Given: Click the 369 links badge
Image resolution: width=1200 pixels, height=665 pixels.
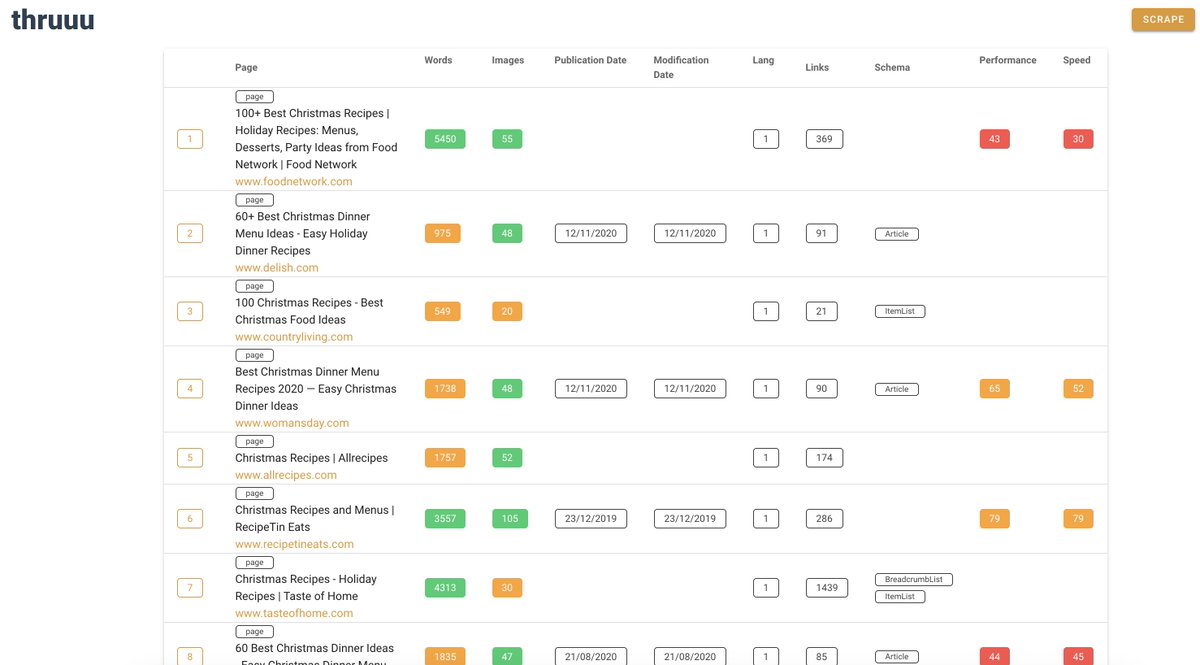Looking at the screenshot, I should click(x=824, y=139).
